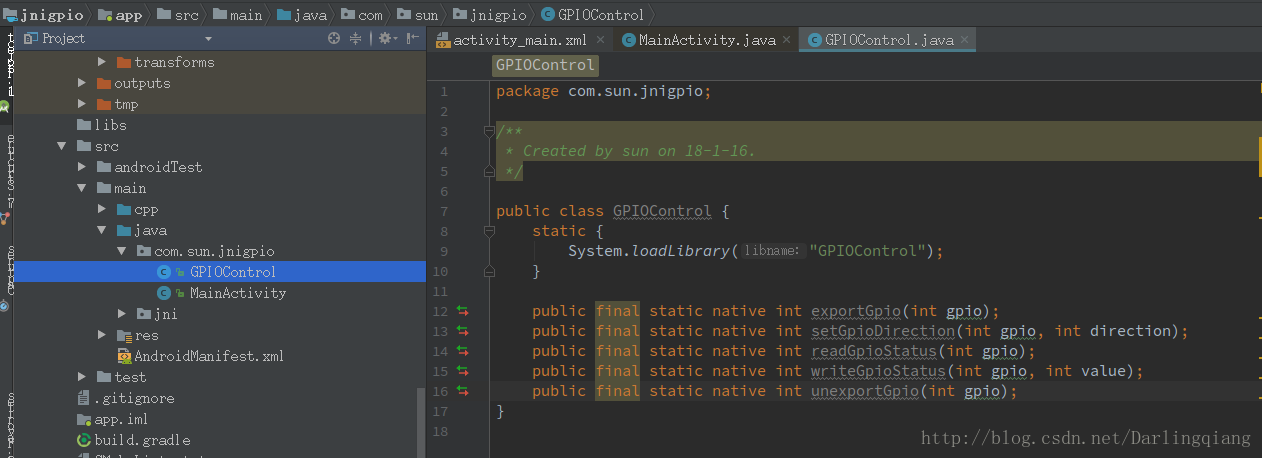Click the build.gradle file icon
The image size is (1262, 458).
(85, 440)
